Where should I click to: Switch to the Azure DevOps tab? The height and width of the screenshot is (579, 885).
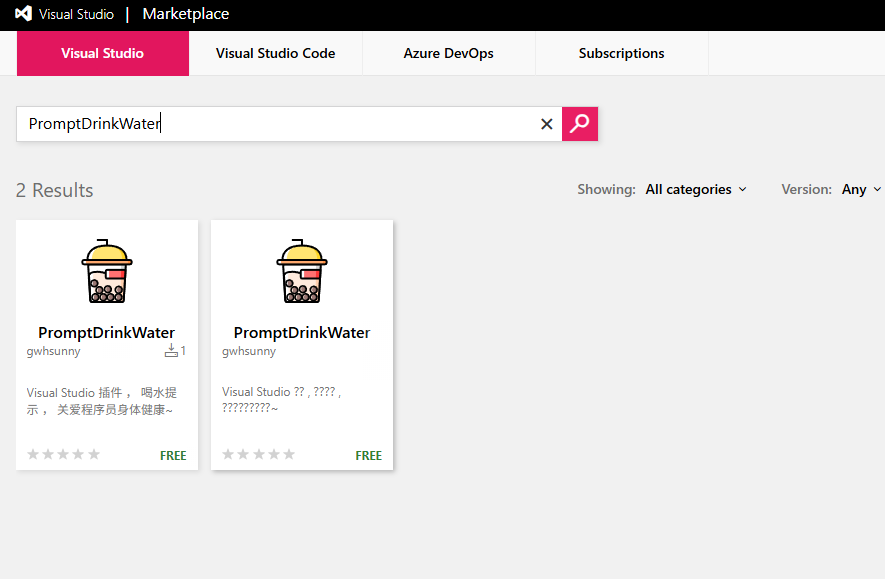click(449, 53)
